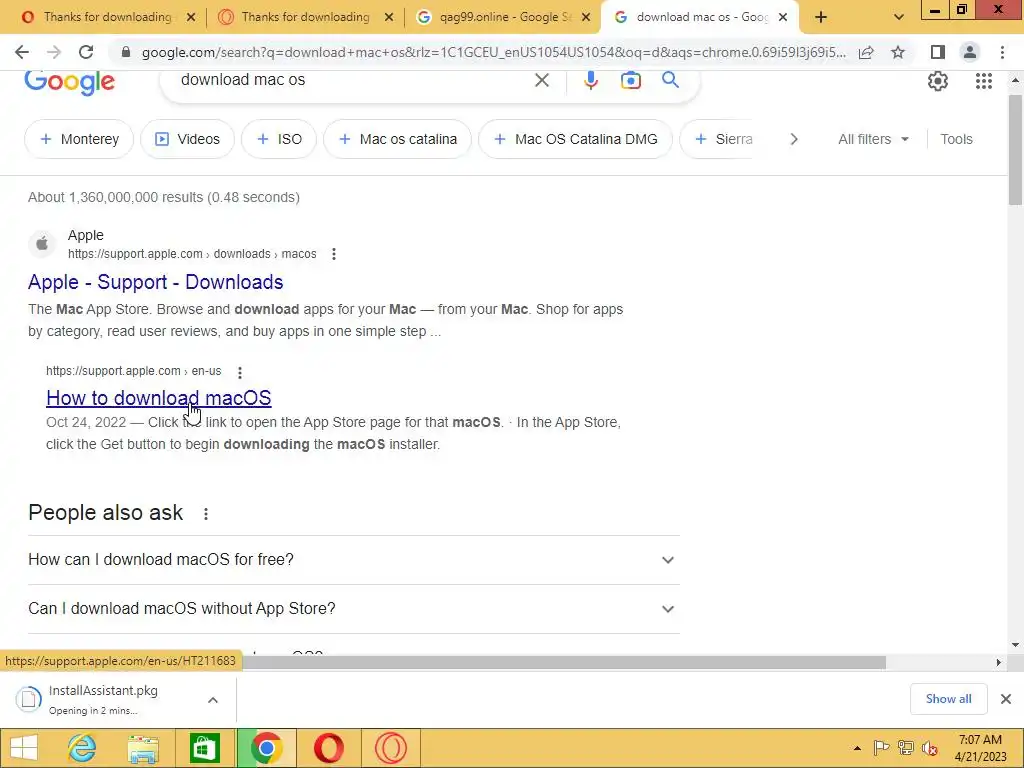Image resolution: width=1024 pixels, height=768 pixels.
Task: Add the Mac os catalina filter chip
Action: pos(398,139)
